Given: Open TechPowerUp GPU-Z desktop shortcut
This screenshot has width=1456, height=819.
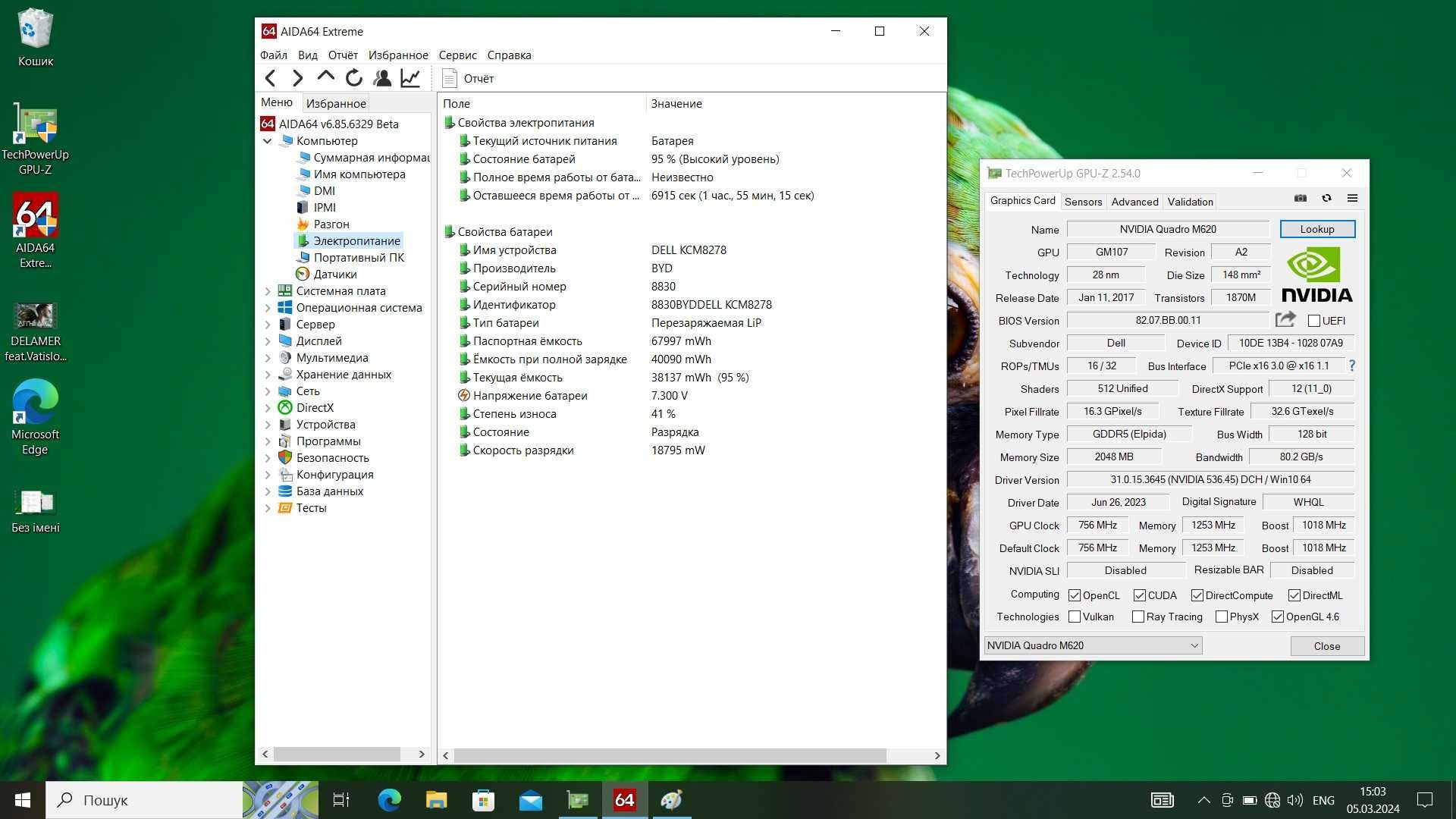Looking at the screenshot, I should coord(35,139).
